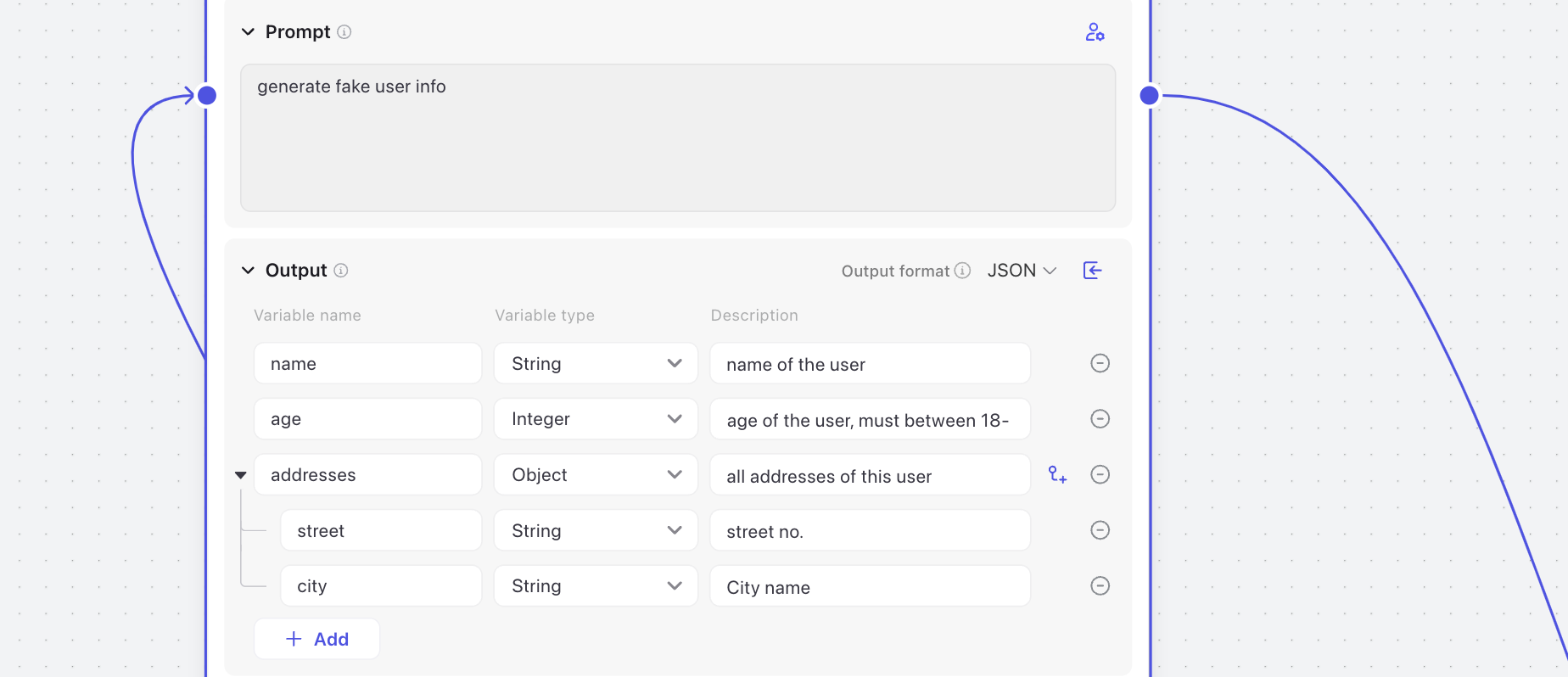This screenshot has height=677, width=1568.
Task: Collapse the Prompt section
Action: coord(248,32)
